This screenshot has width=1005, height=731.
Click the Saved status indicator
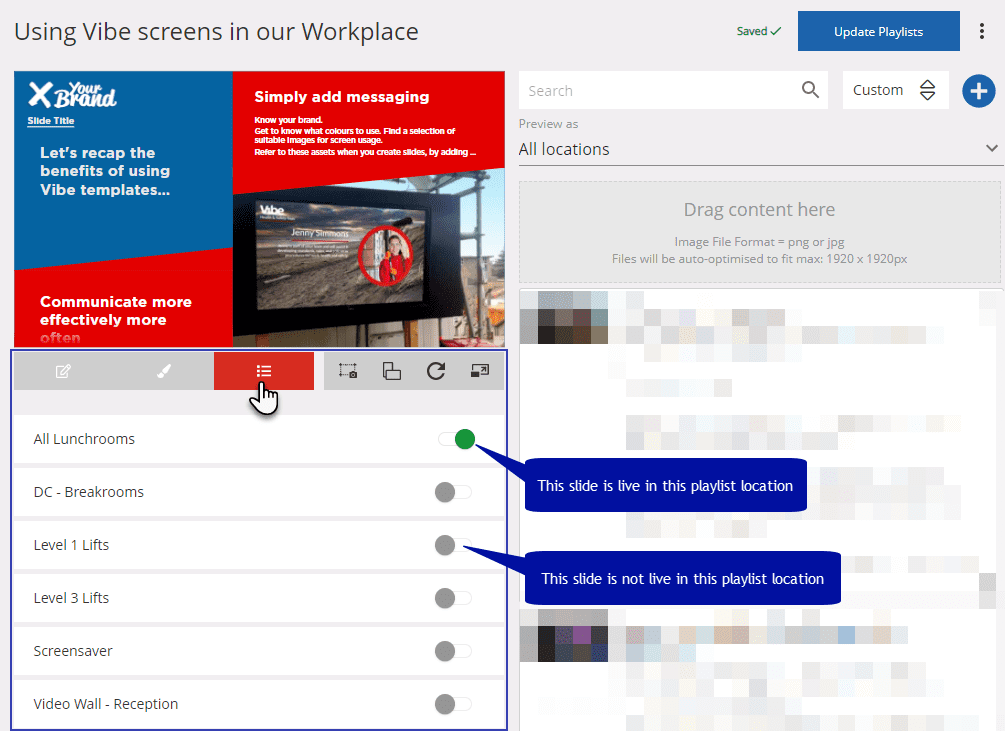tap(759, 31)
